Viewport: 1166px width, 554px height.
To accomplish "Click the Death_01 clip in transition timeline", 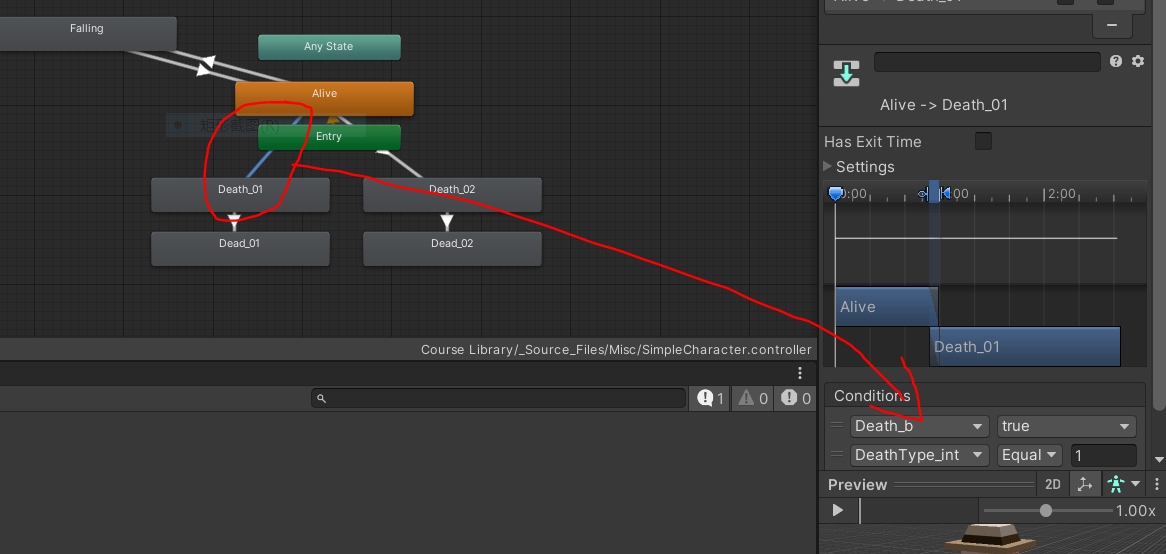I will [1025, 347].
